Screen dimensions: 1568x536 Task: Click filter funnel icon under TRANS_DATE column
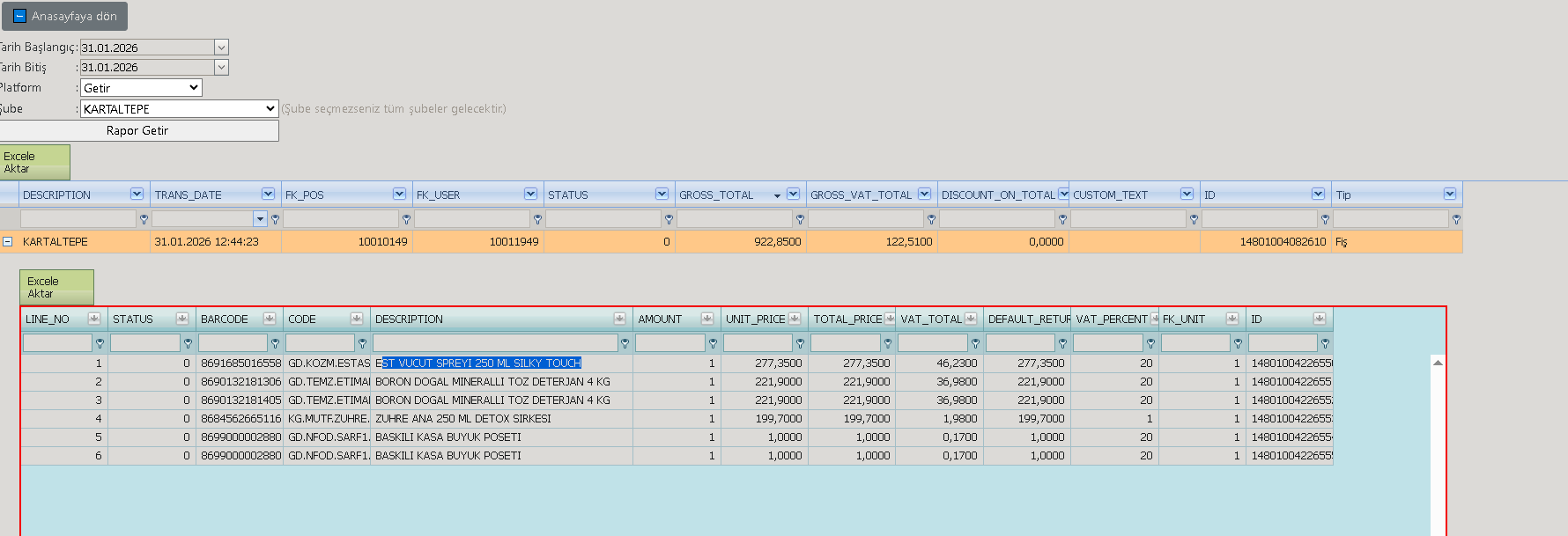coord(275,219)
